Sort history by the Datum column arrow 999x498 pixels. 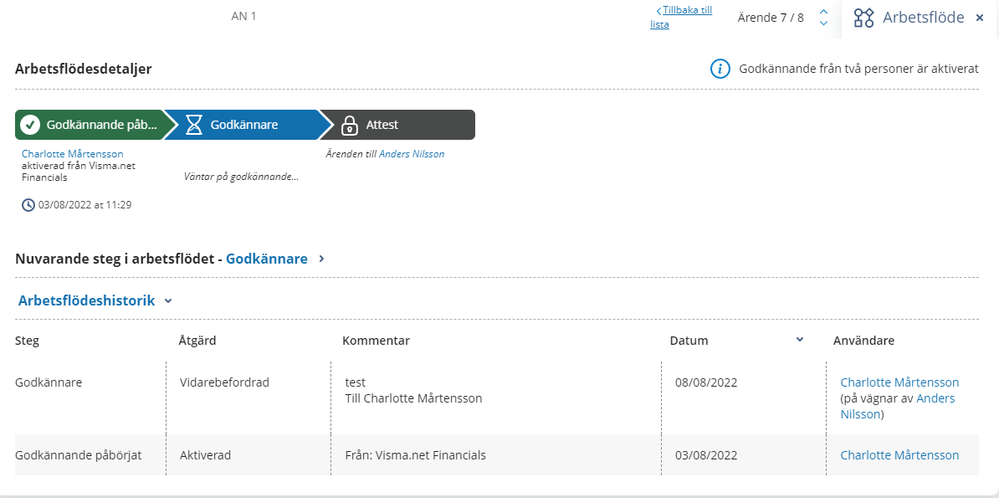click(x=799, y=340)
